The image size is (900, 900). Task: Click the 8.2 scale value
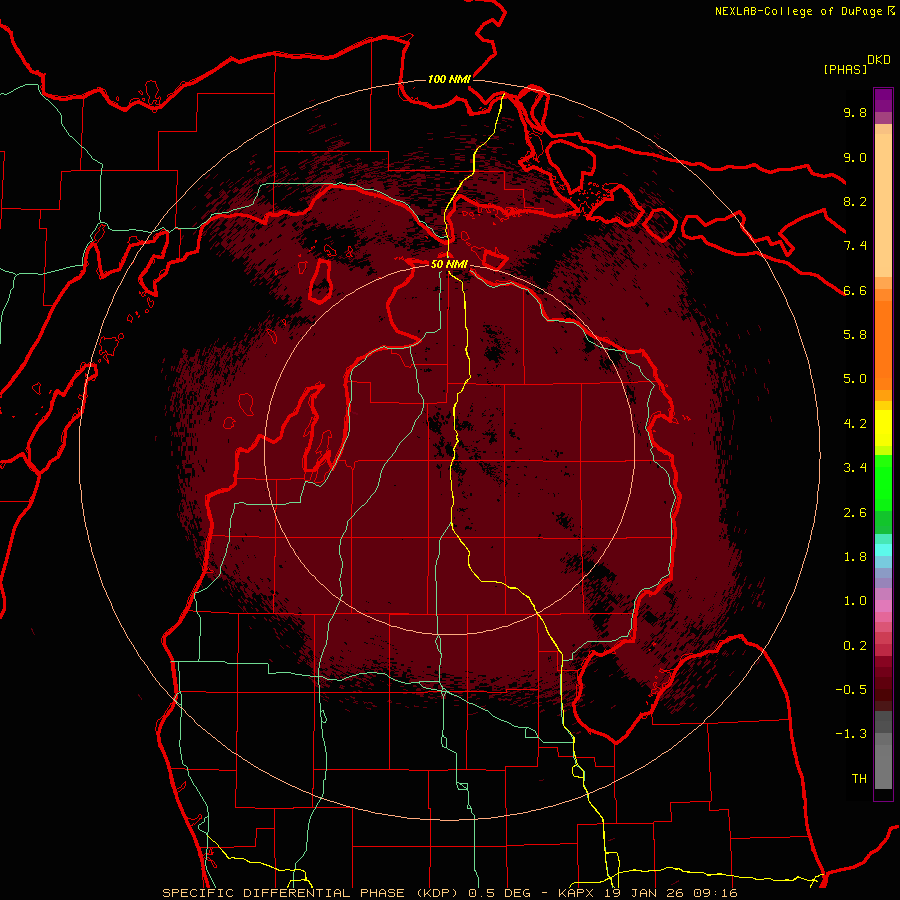(x=855, y=201)
